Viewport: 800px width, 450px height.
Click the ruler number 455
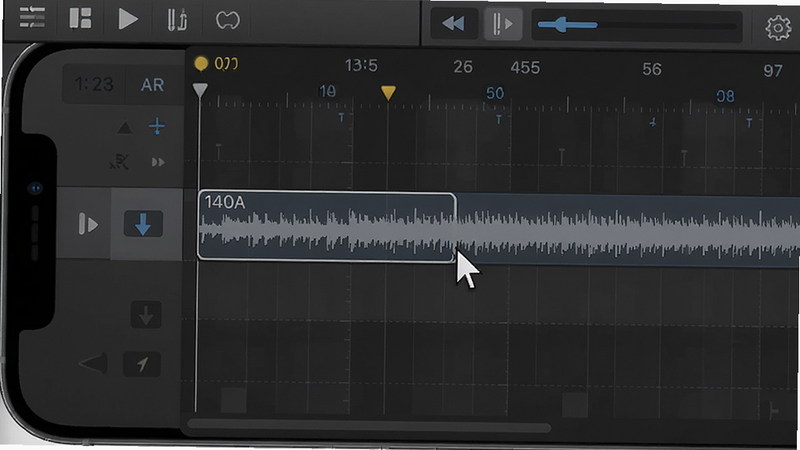point(525,67)
